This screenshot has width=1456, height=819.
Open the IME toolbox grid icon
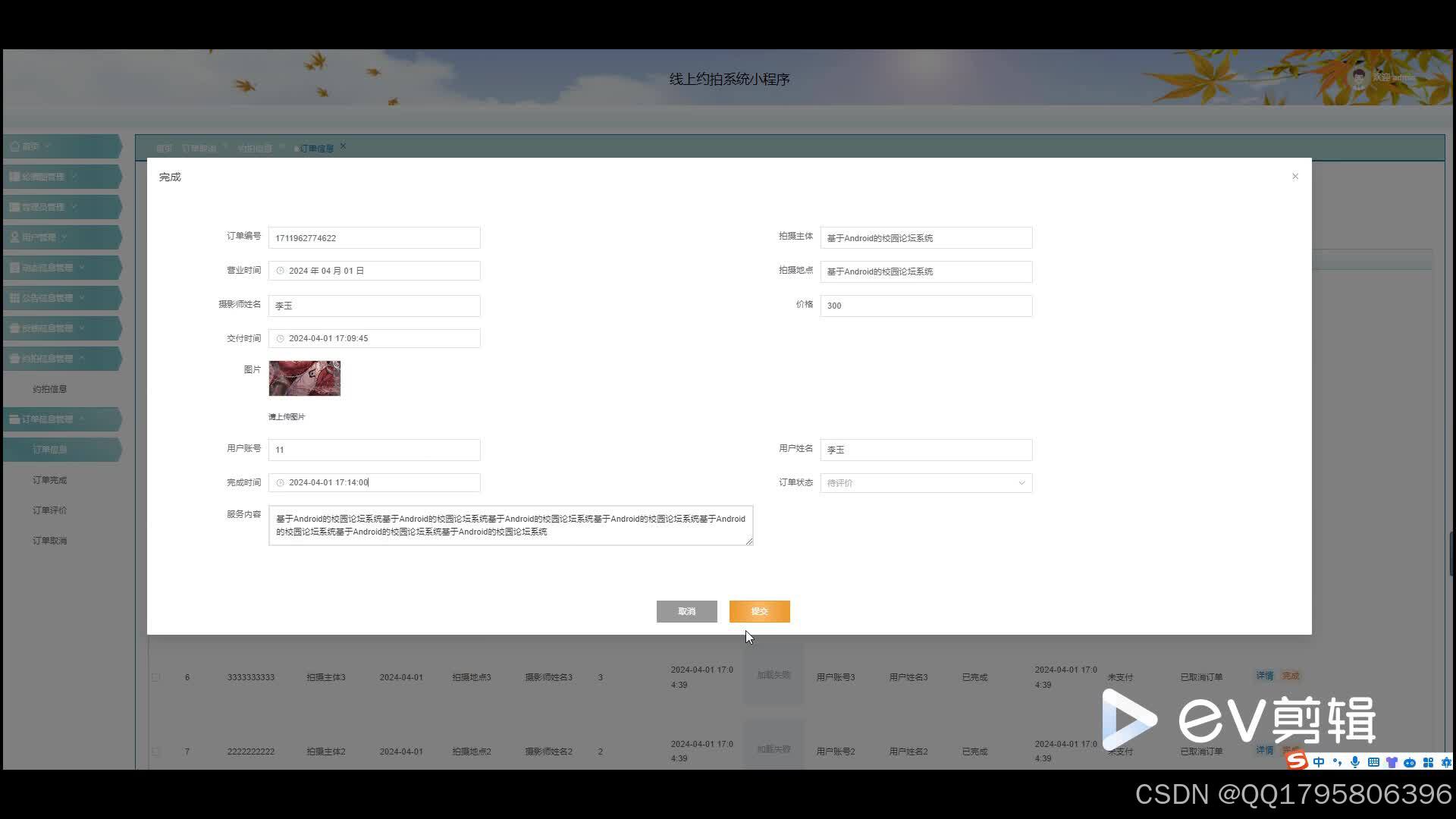point(1428,762)
